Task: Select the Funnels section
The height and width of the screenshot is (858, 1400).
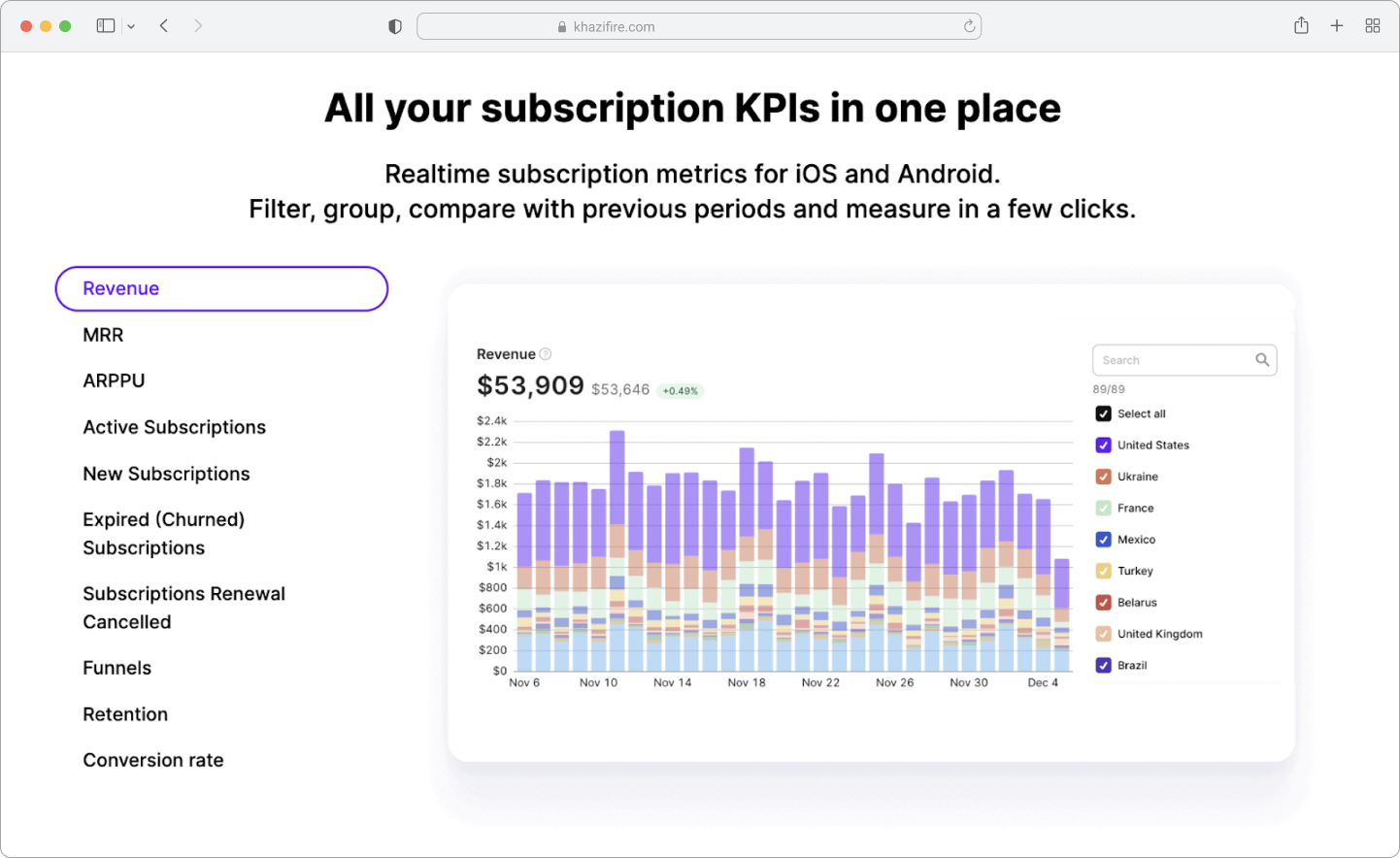Action: pos(117,668)
